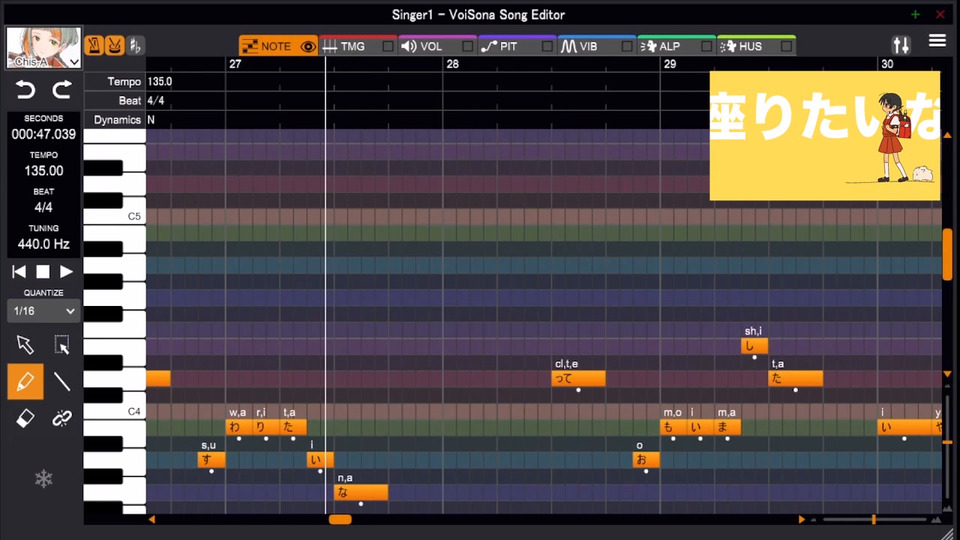Enable the VOL checkbox
The height and width of the screenshot is (540, 960).
(x=467, y=47)
